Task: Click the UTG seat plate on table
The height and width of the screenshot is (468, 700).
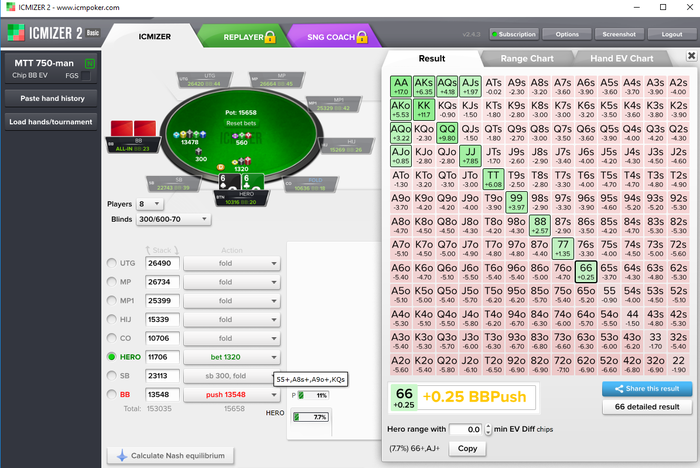Action: [x=204, y=80]
